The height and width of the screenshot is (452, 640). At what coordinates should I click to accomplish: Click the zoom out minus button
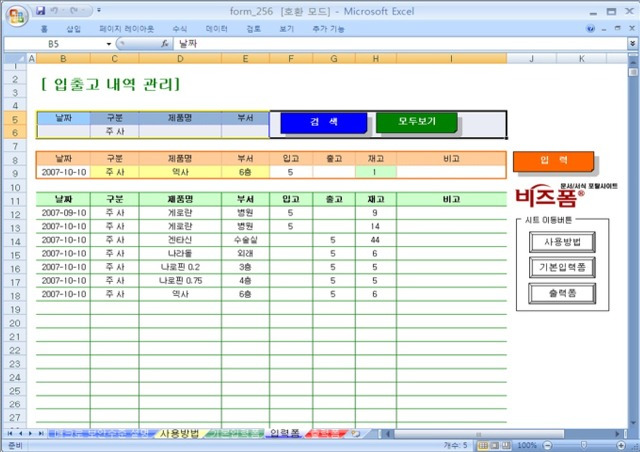(x=548, y=445)
